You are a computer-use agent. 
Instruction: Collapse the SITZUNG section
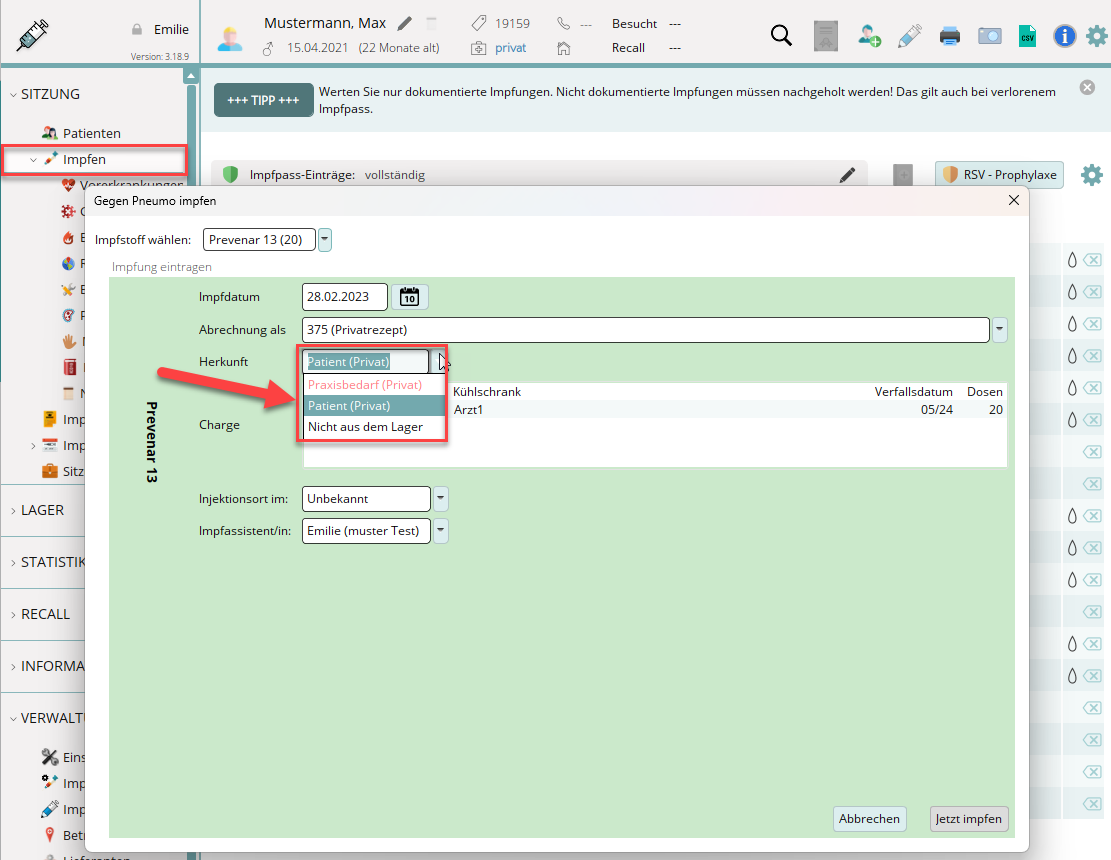coord(13,94)
